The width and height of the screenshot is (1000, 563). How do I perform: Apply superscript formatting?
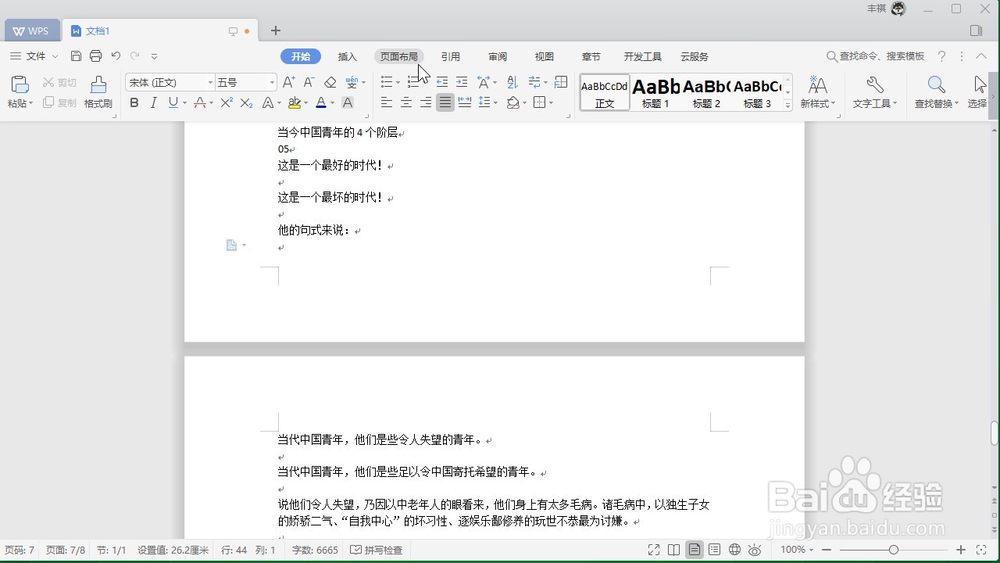[x=226, y=103]
